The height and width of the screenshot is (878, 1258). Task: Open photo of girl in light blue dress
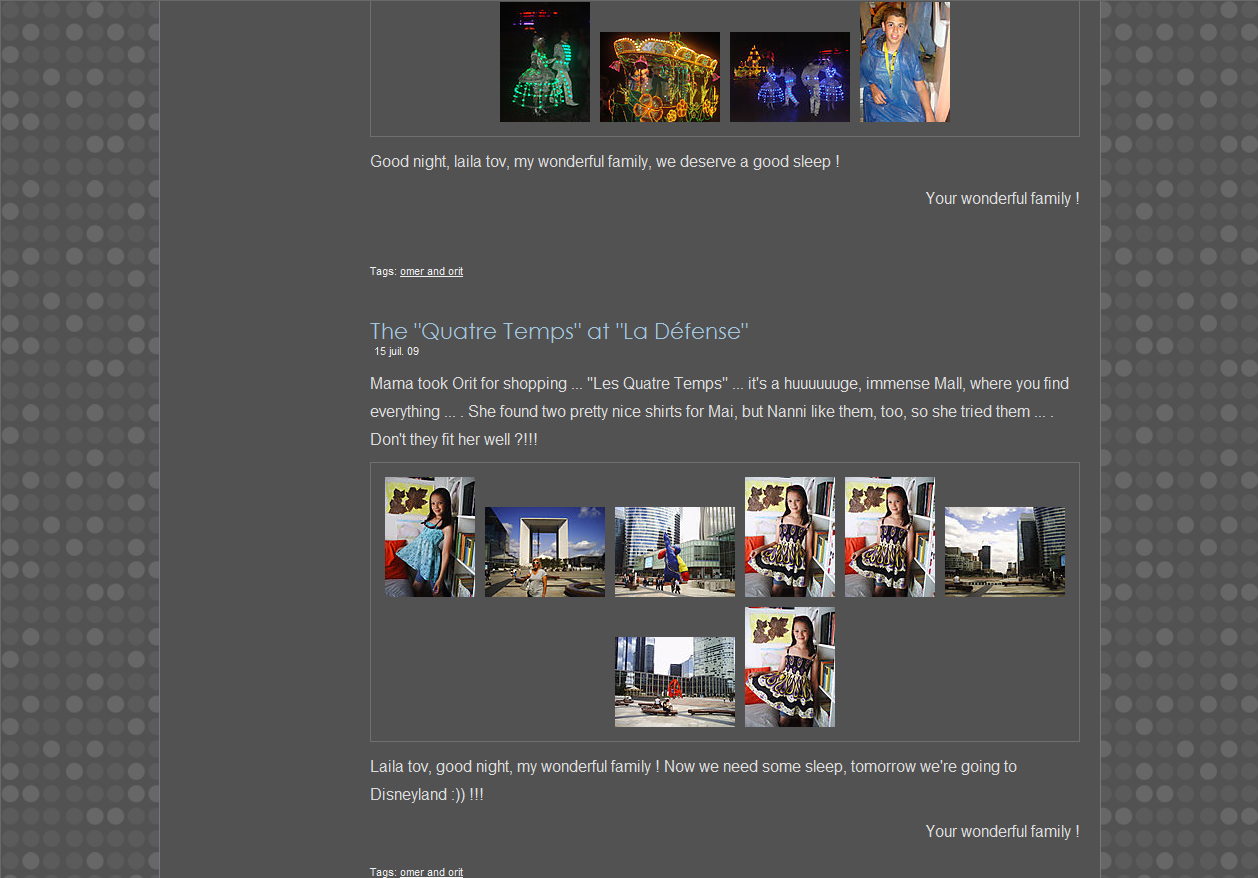point(429,537)
